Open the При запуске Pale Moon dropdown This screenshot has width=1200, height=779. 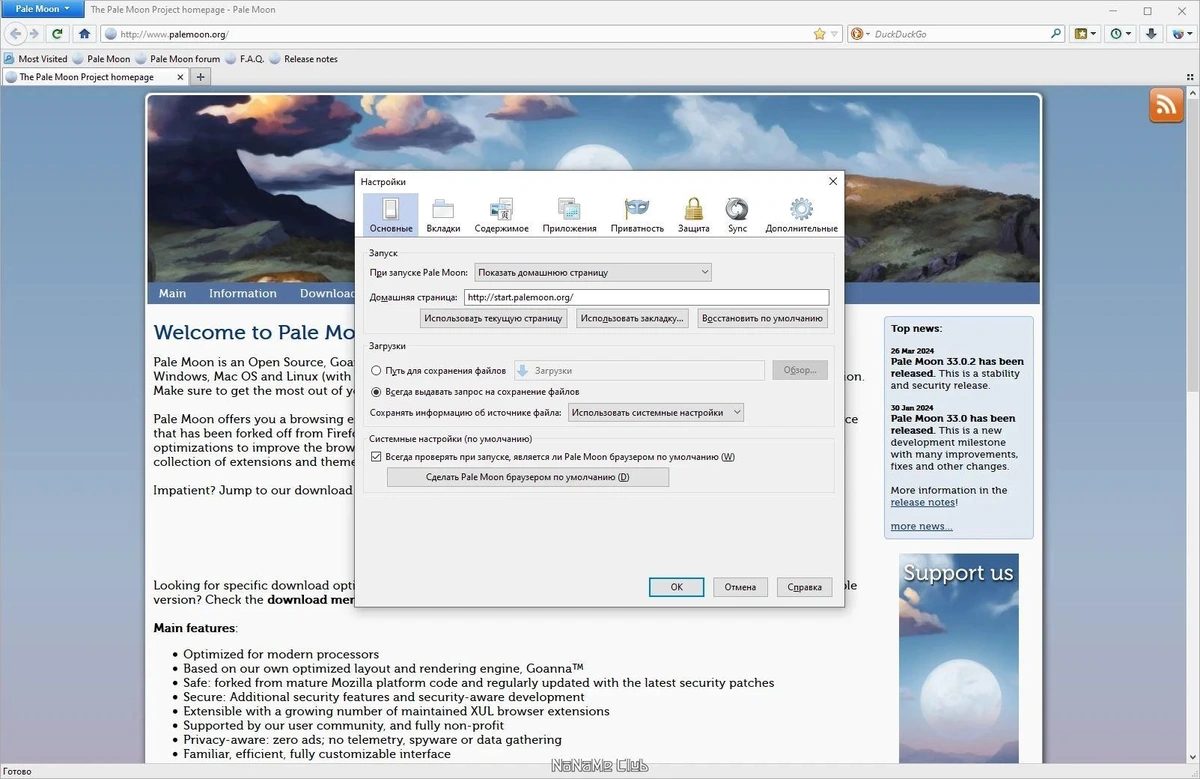592,272
